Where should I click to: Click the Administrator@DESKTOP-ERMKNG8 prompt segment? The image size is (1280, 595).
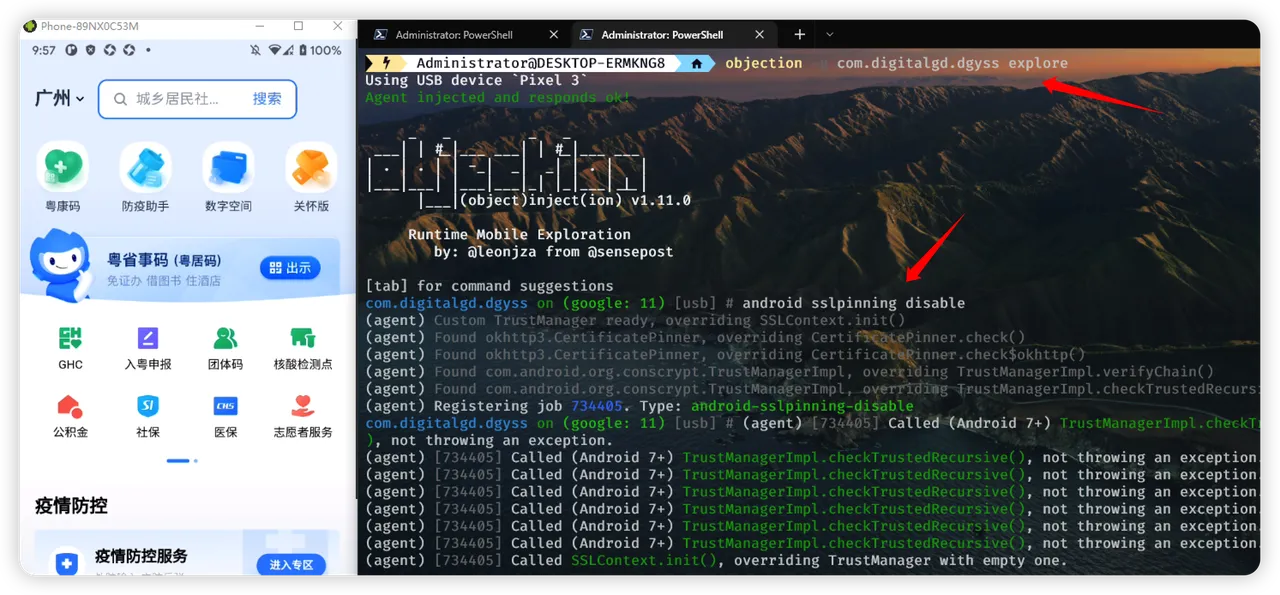pos(541,63)
